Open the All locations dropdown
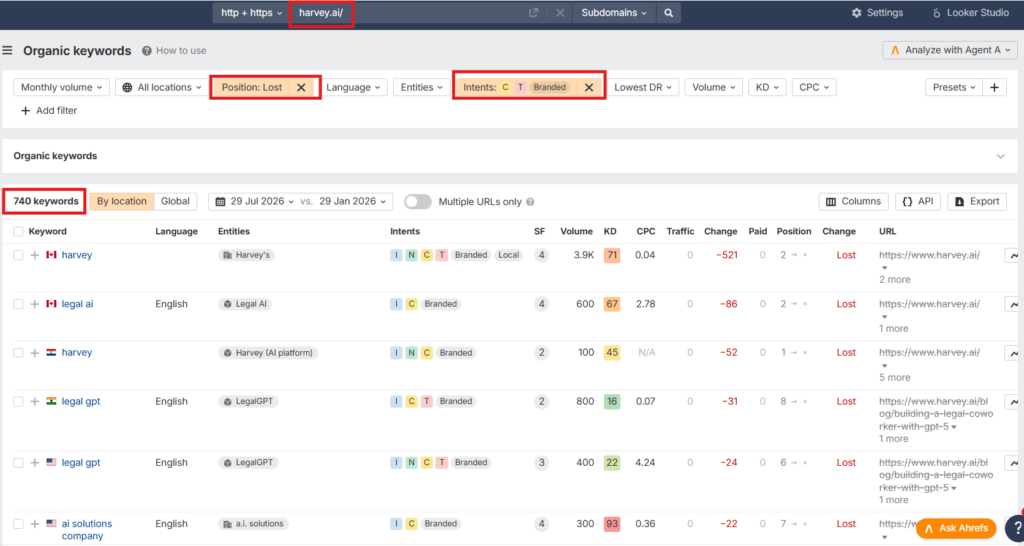1024x546 pixels. (x=162, y=88)
